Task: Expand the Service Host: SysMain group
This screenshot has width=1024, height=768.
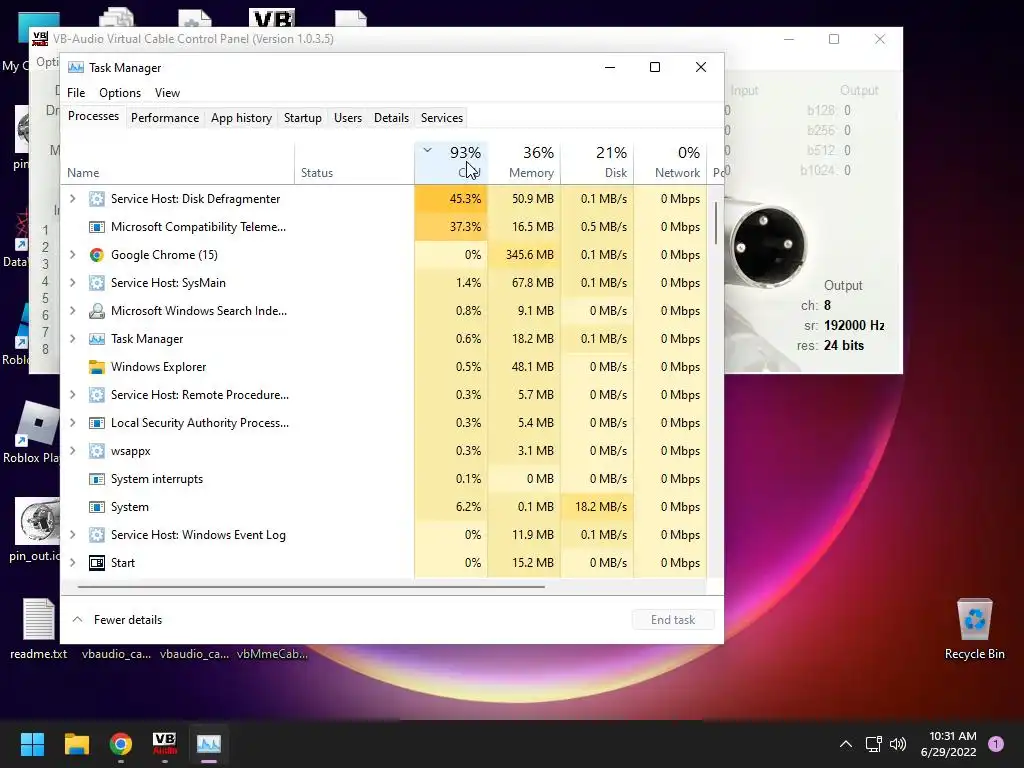Action: click(x=72, y=283)
